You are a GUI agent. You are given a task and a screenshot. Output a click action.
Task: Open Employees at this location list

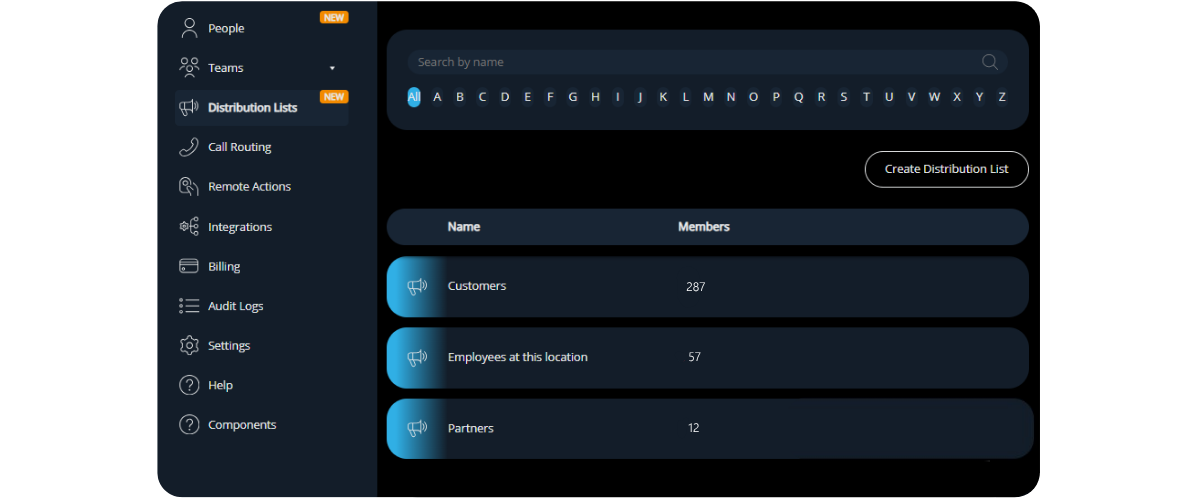[517, 357]
